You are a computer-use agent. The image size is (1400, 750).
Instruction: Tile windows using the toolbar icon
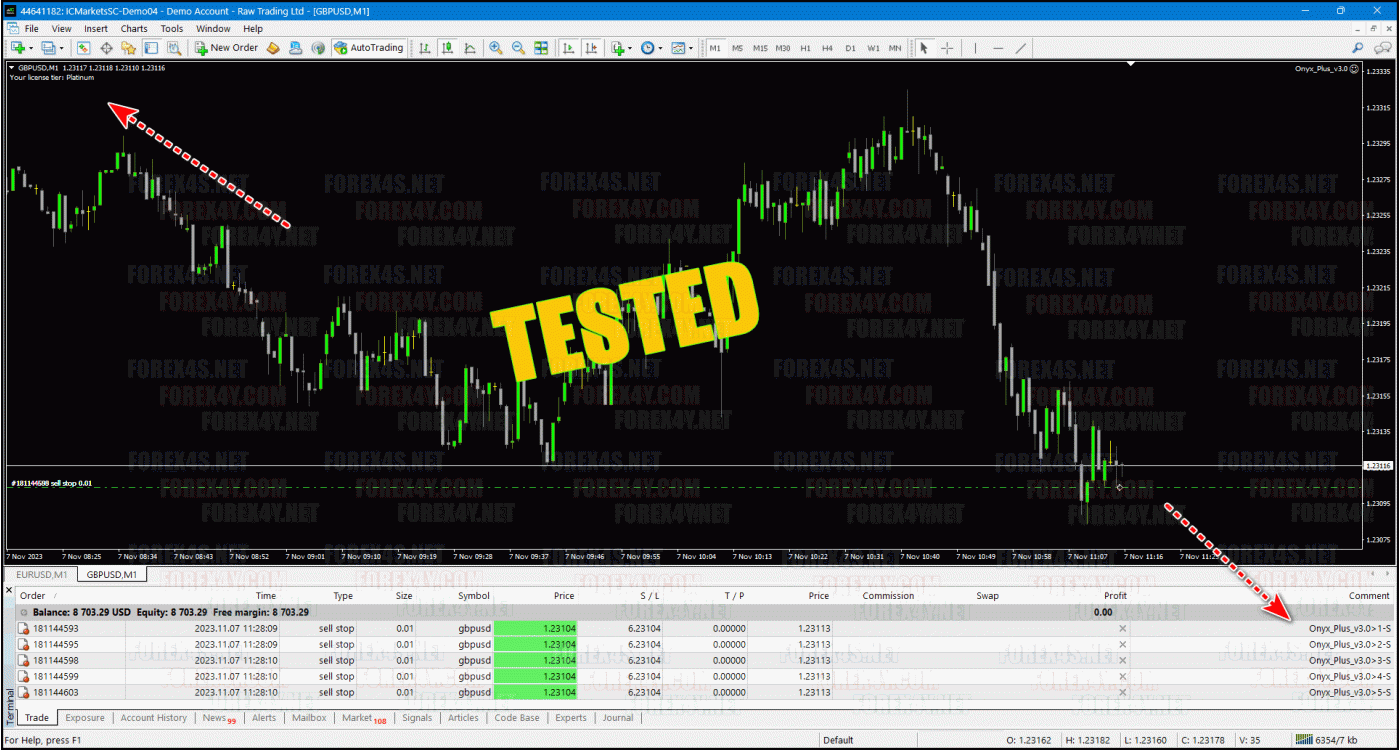pos(541,48)
